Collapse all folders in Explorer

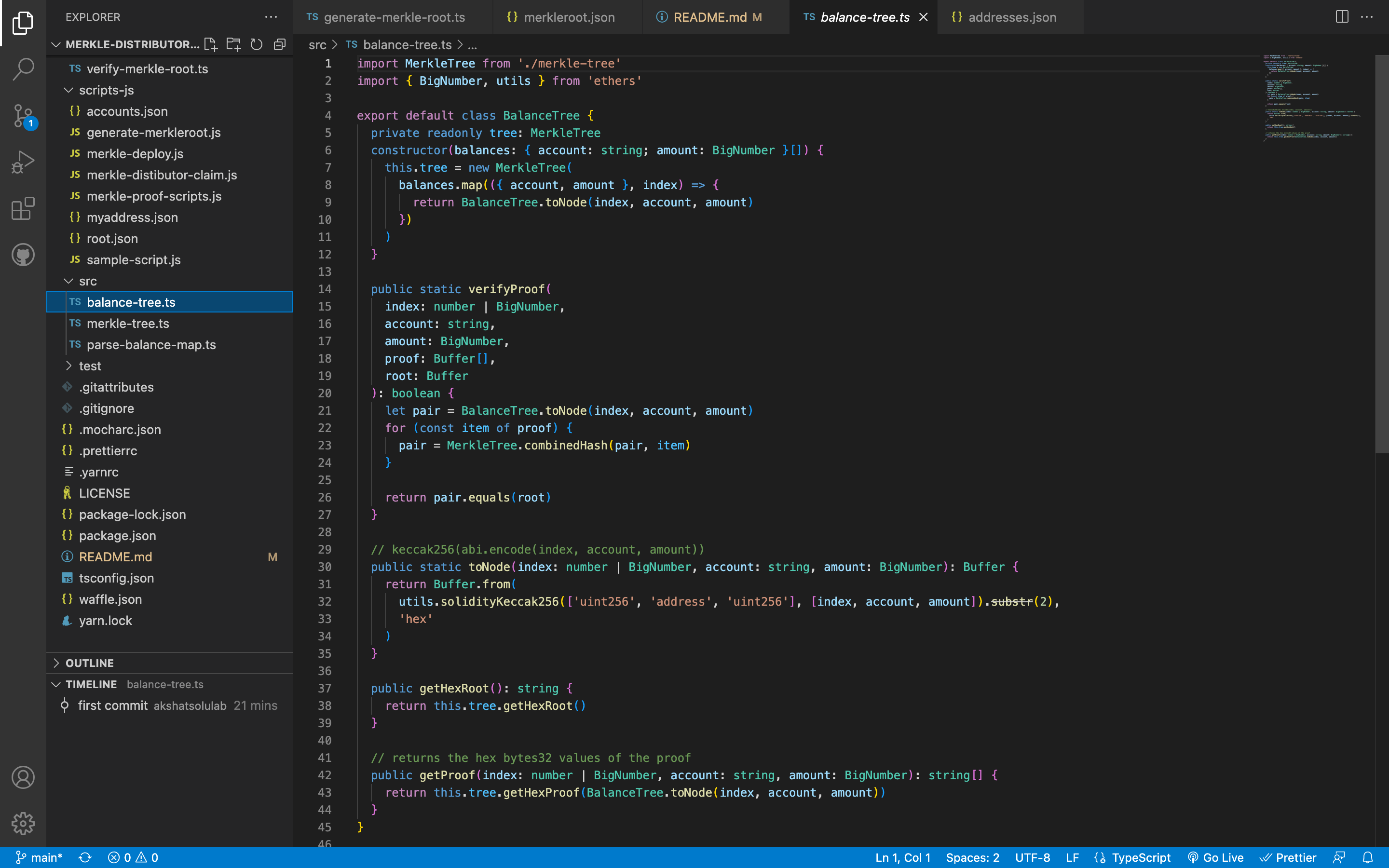[x=280, y=45]
